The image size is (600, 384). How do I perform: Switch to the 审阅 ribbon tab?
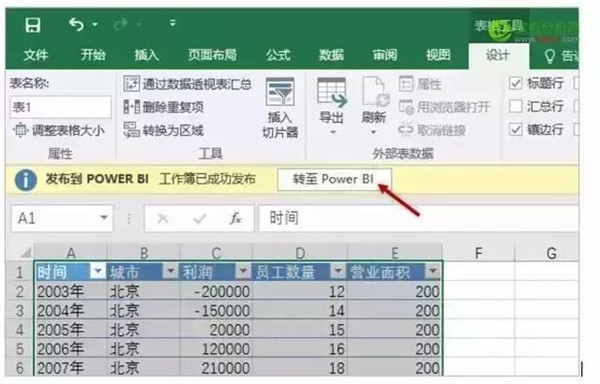385,55
